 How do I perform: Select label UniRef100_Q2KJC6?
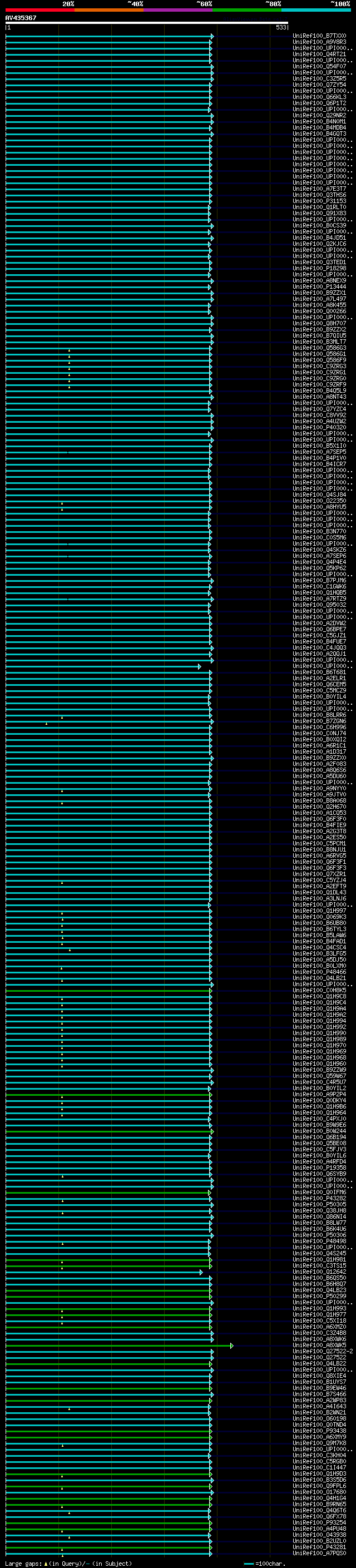(x=319, y=244)
